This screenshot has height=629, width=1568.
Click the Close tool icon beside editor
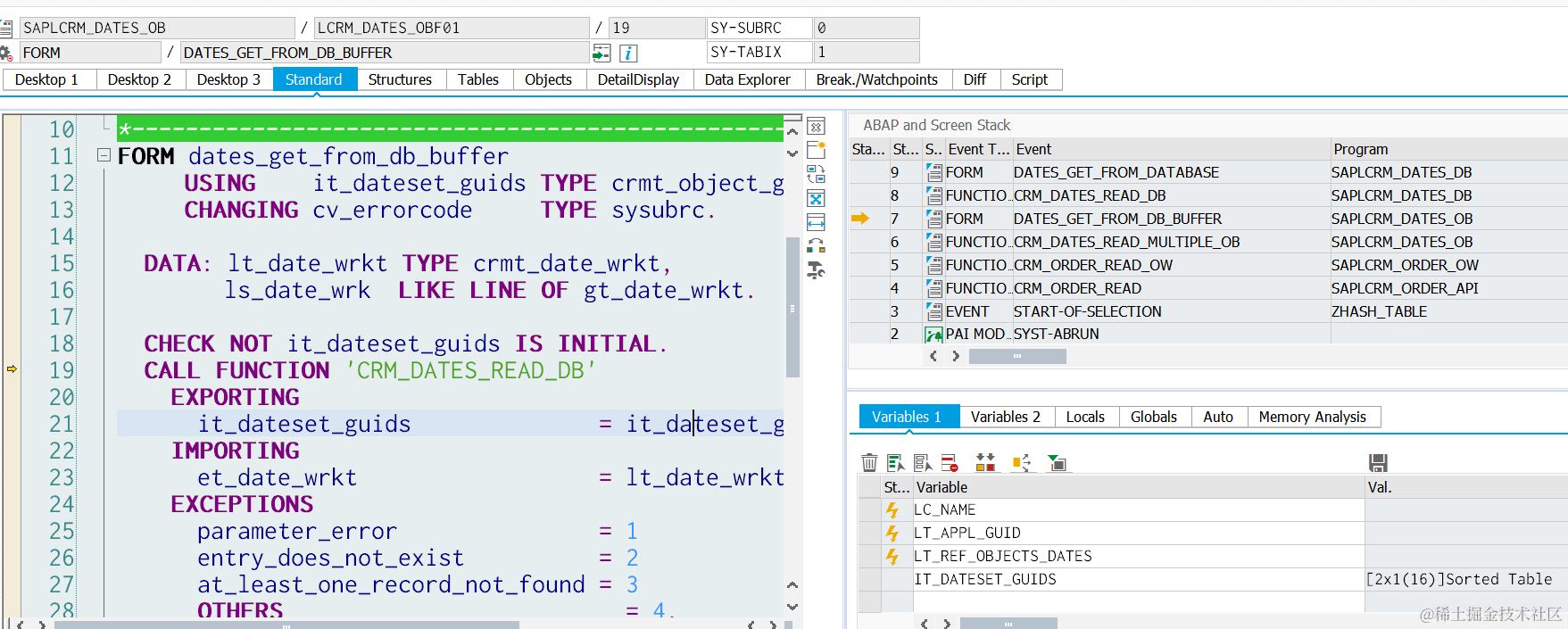pyautogui.click(x=816, y=127)
